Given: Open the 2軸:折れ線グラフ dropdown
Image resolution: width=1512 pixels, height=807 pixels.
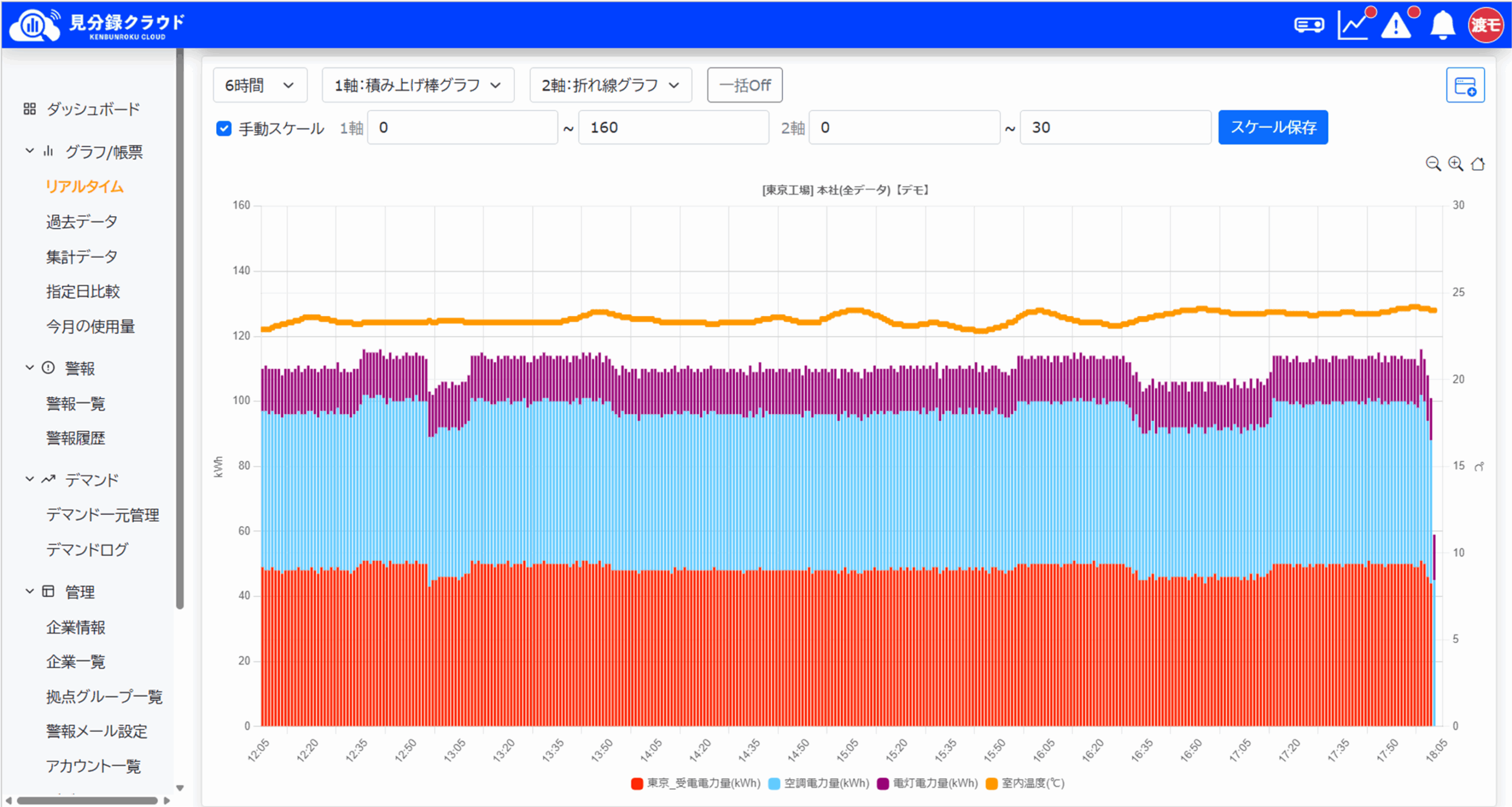Looking at the screenshot, I should 610,86.
